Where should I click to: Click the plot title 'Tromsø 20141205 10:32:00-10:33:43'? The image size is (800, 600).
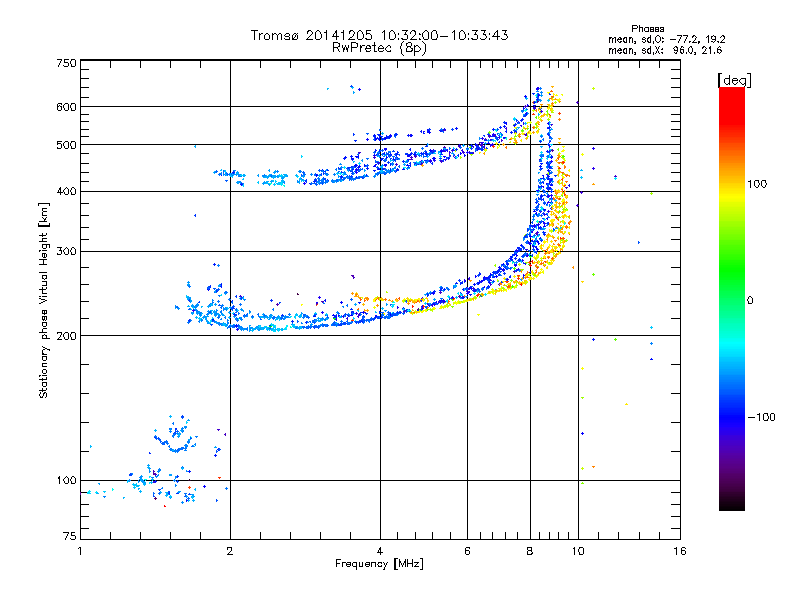379,35
